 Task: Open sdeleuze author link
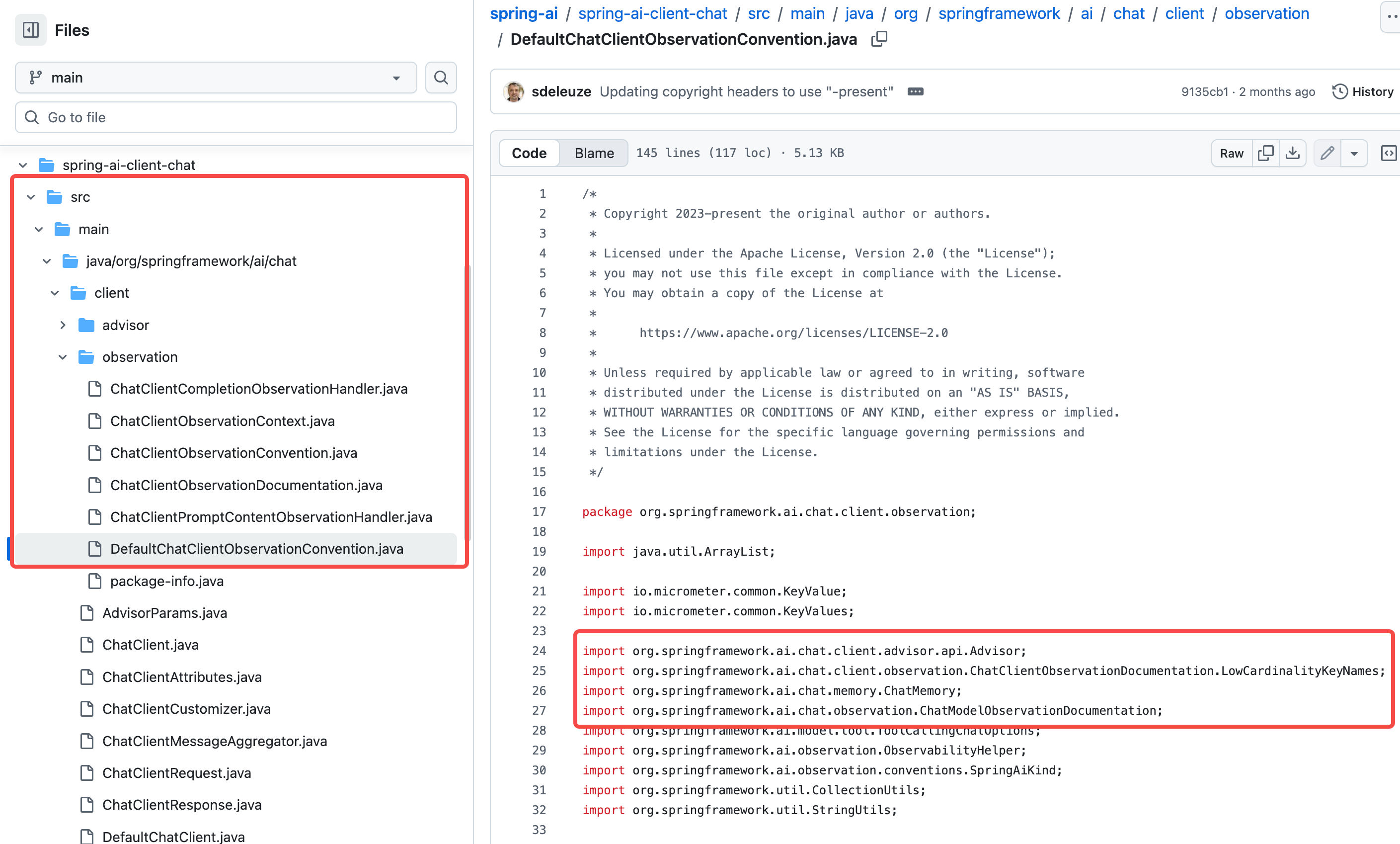[561, 91]
